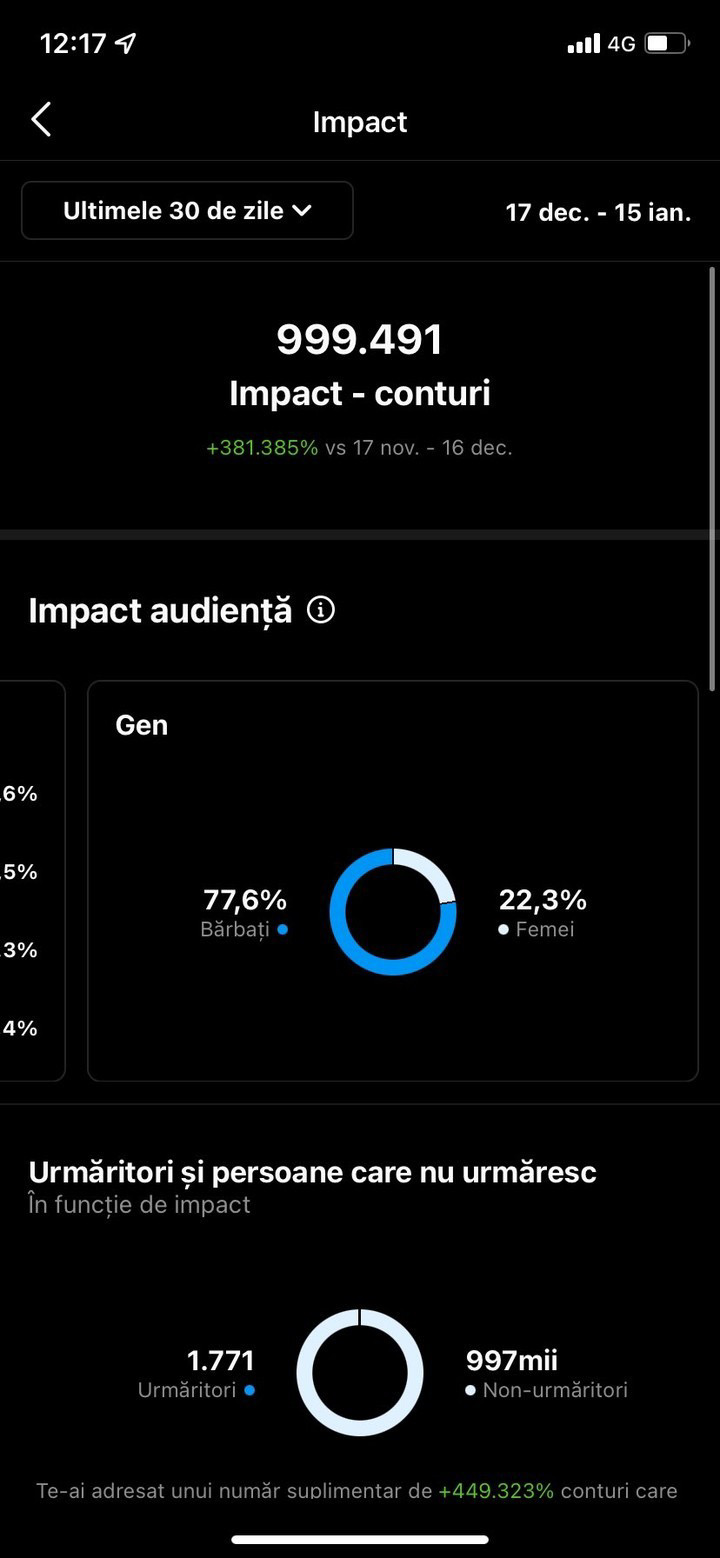The width and height of the screenshot is (720, 1558).
Task: Tap the back arrow to leave Impact screen
Action: click(42, 119)
